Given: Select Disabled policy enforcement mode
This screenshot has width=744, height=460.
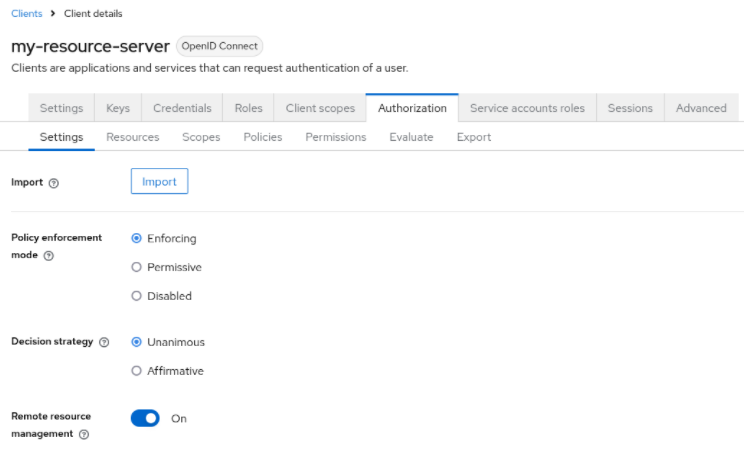Looking at the screenshot, I should (x=137, y=296).
